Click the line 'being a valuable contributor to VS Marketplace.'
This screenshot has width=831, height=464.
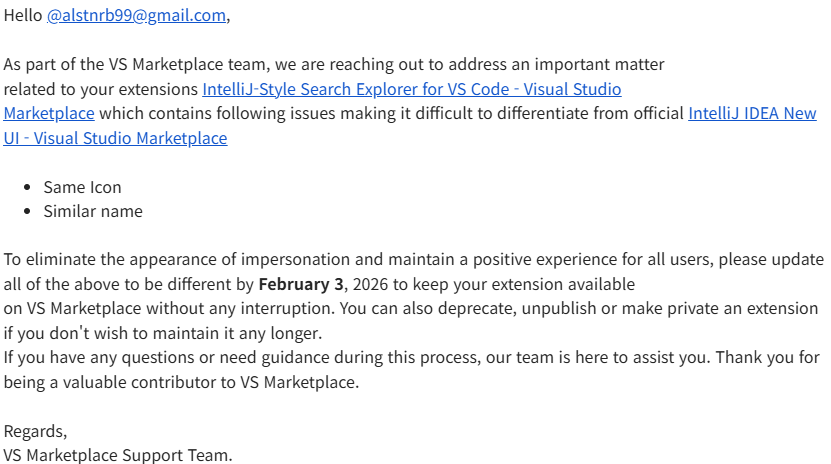point(181,382)
